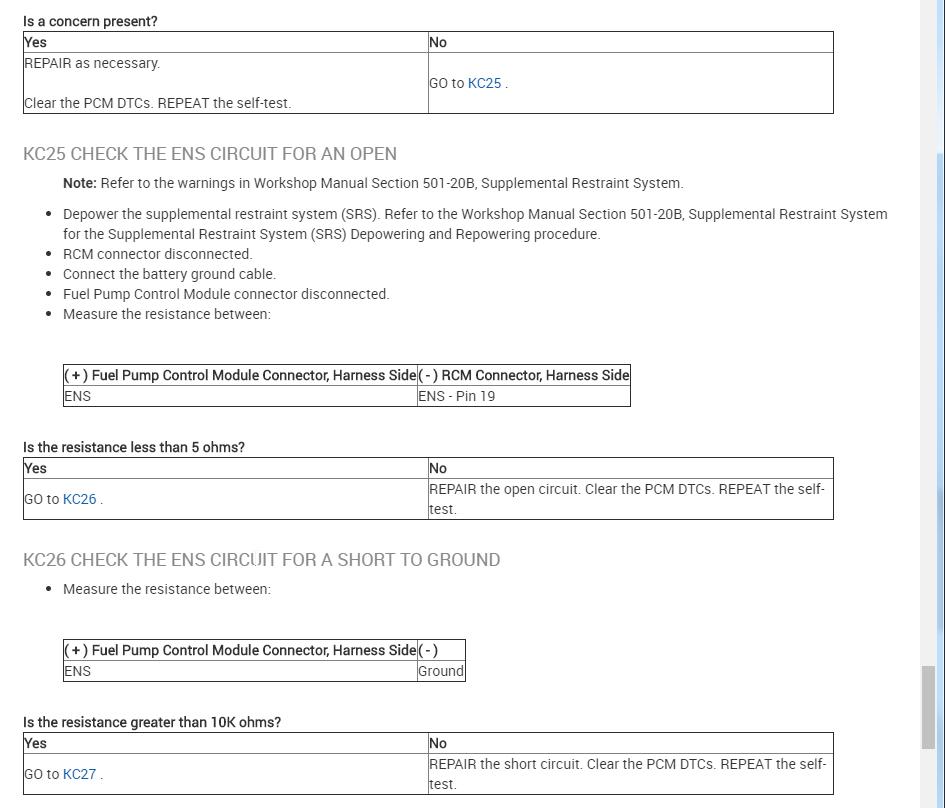The image size is (945, 808).
Task: Click the vertical scrollbar thumb
Action: point(929,707)
